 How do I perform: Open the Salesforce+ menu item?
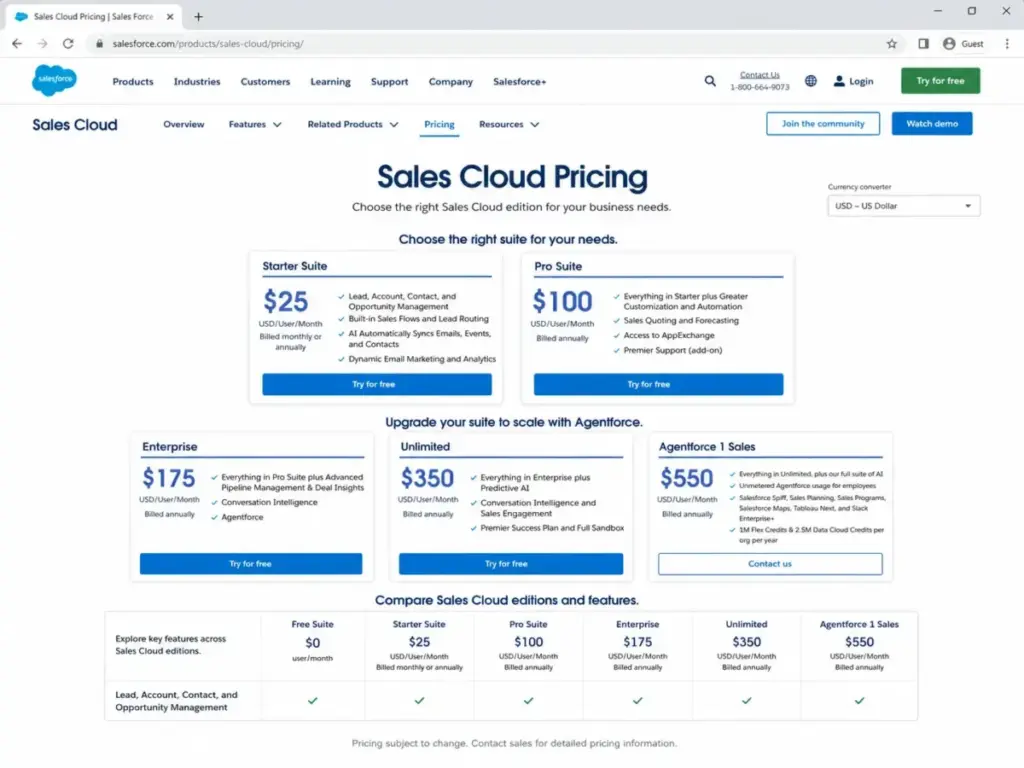point(519,82)
